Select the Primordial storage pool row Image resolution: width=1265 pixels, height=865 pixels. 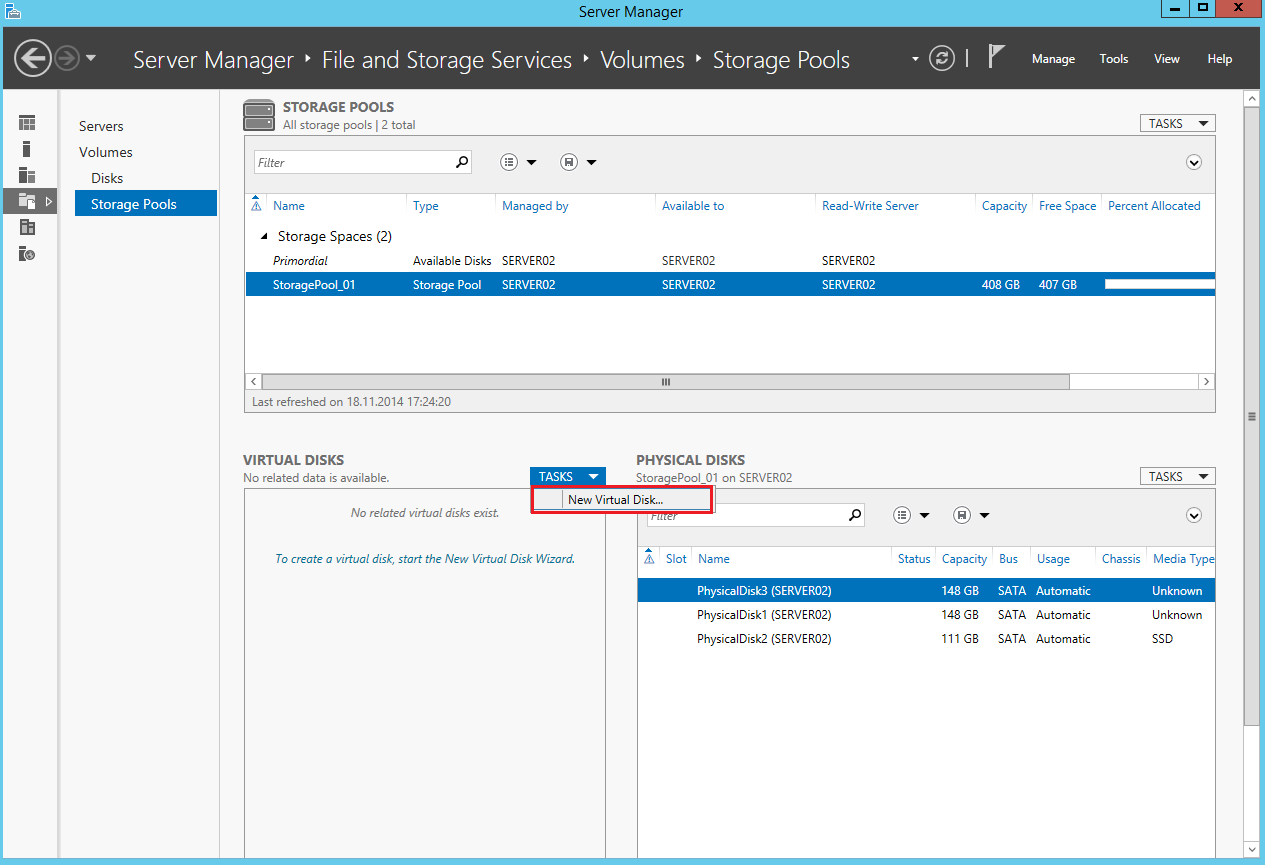click(730, 261)
